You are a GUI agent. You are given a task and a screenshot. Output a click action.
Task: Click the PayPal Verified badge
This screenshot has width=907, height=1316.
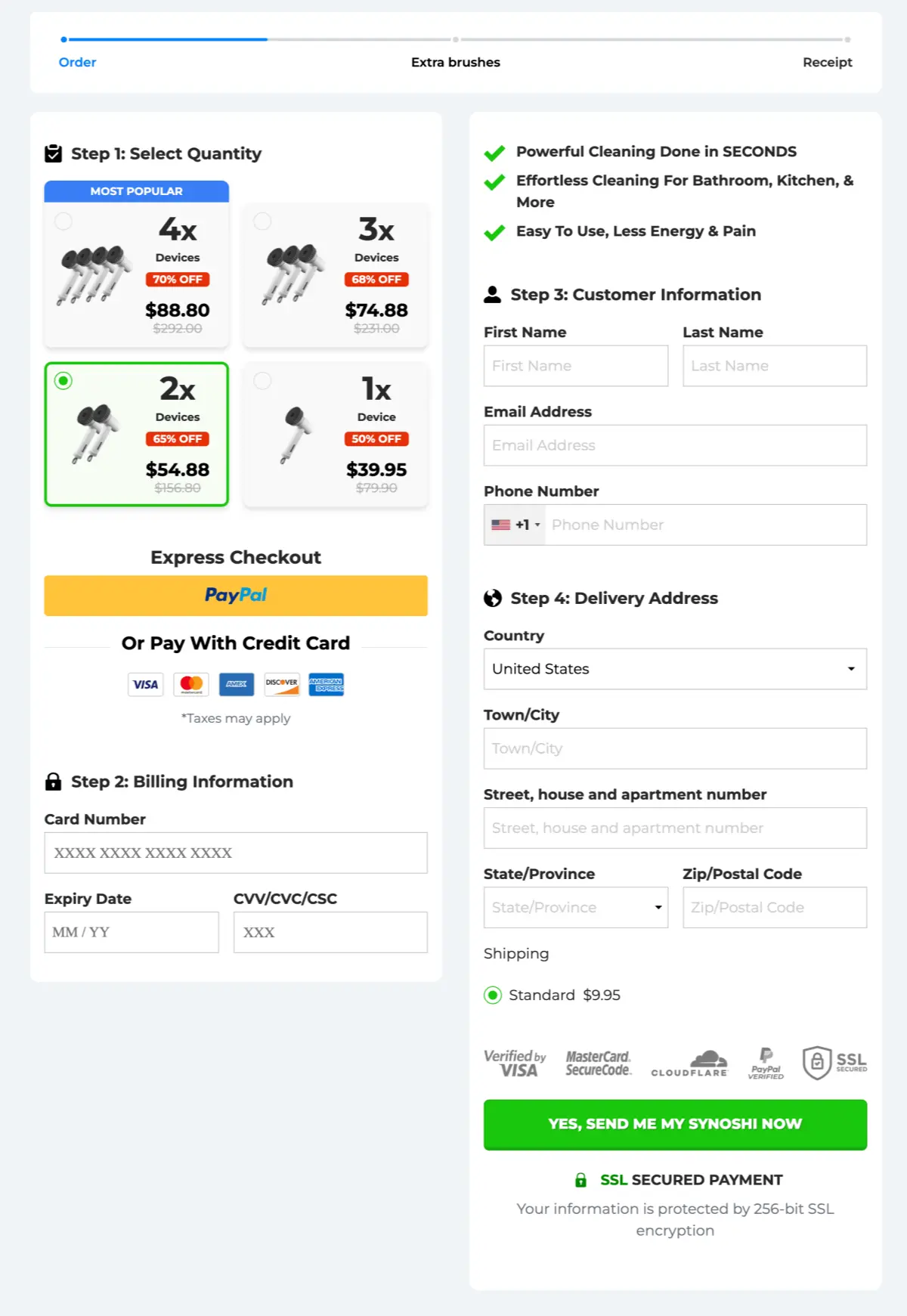click(x=766, y=1063)
